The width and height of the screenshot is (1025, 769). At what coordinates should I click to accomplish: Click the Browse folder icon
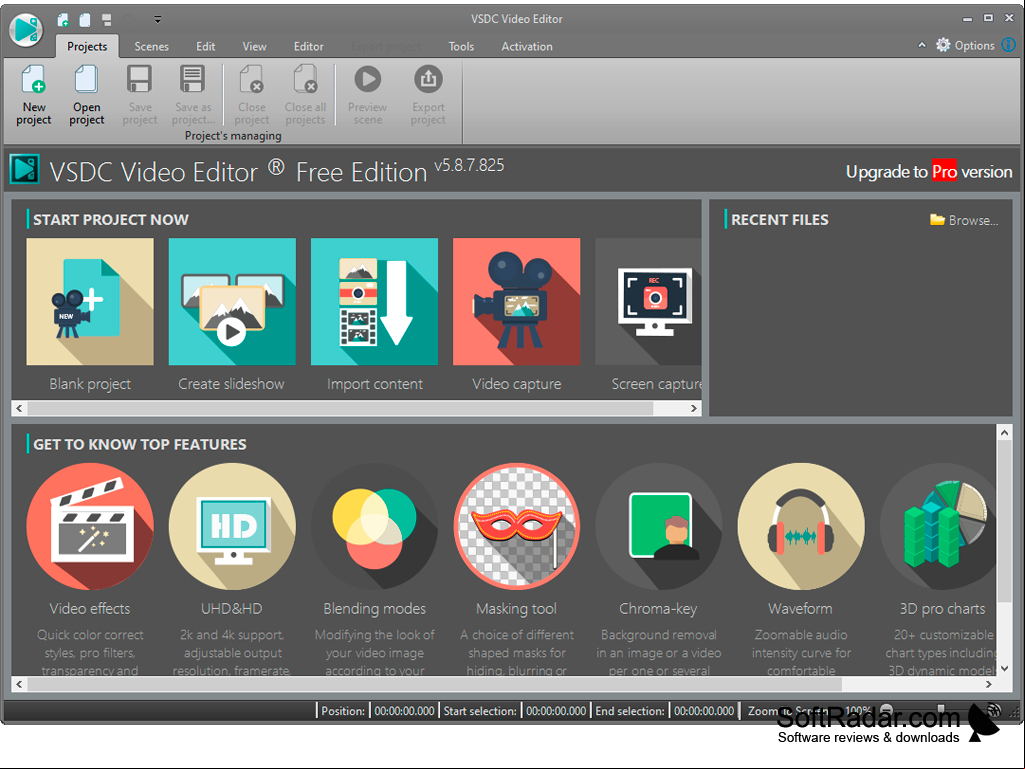pyautogui.click(x=937, y=220)
